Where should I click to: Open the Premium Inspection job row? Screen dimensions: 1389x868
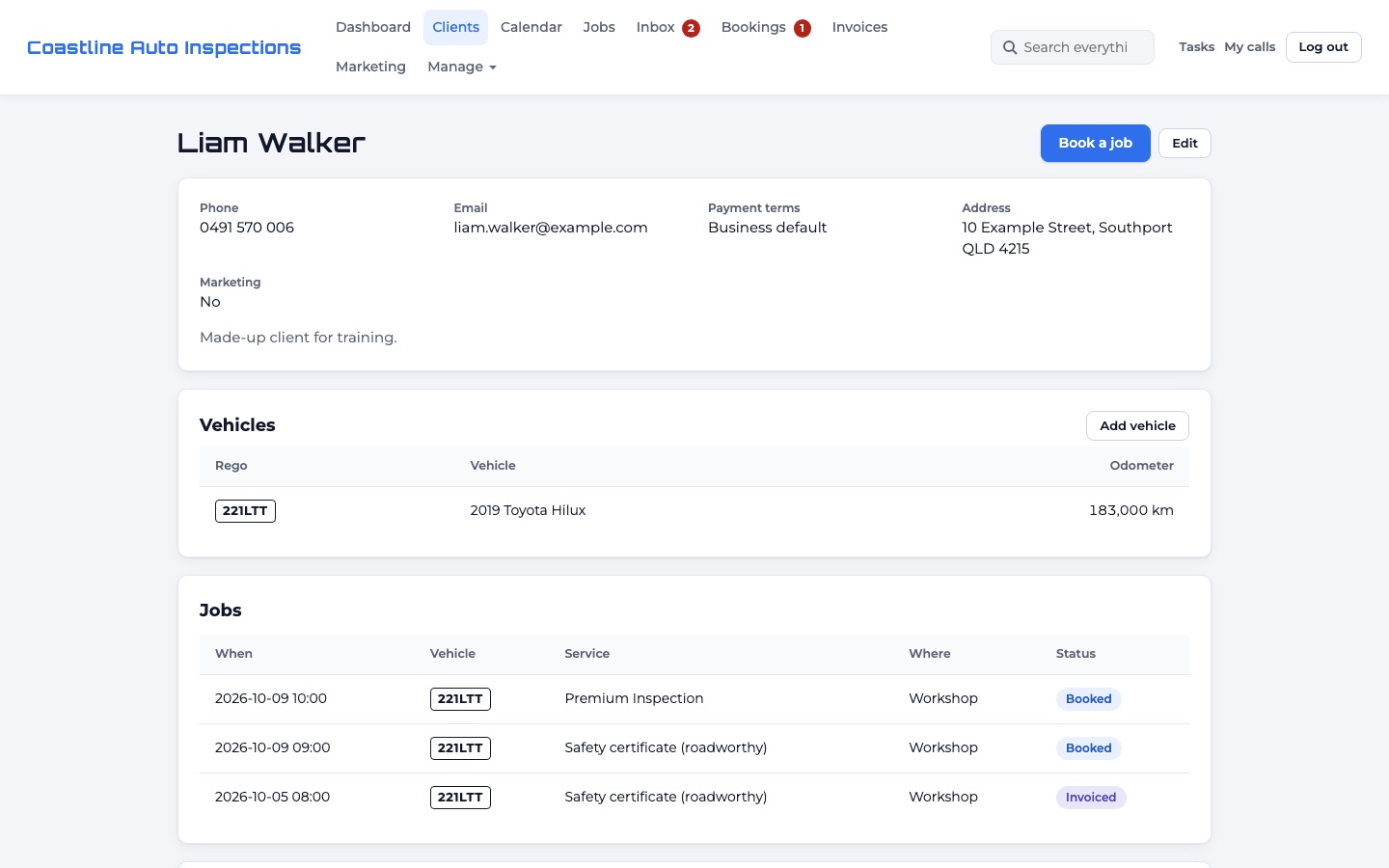pyautogui.click(x=694, y=699)
